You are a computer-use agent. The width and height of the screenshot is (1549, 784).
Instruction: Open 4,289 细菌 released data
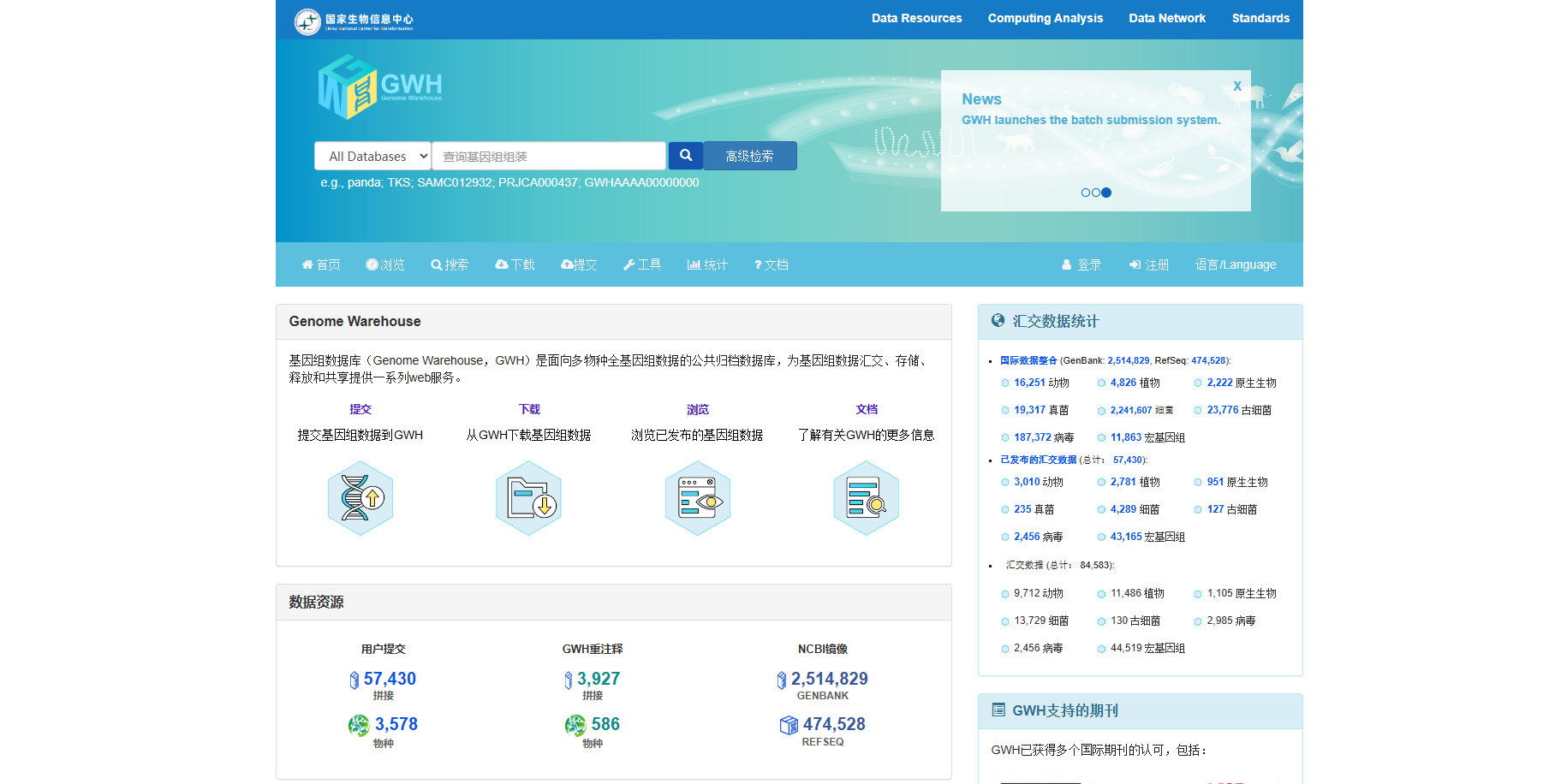pyautogui.click(x=1135, y=509)
